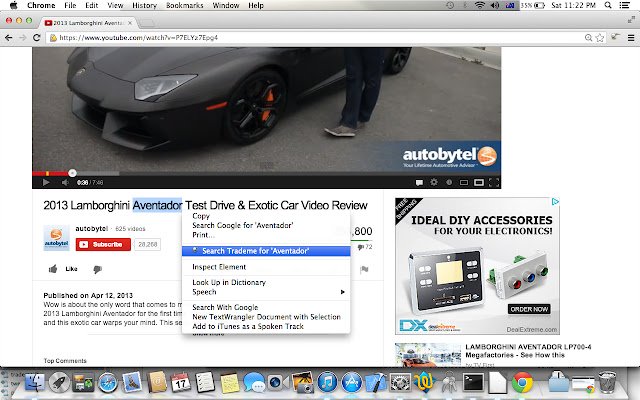
Task: Open the Notification Center icon
Action: [624, 5]
